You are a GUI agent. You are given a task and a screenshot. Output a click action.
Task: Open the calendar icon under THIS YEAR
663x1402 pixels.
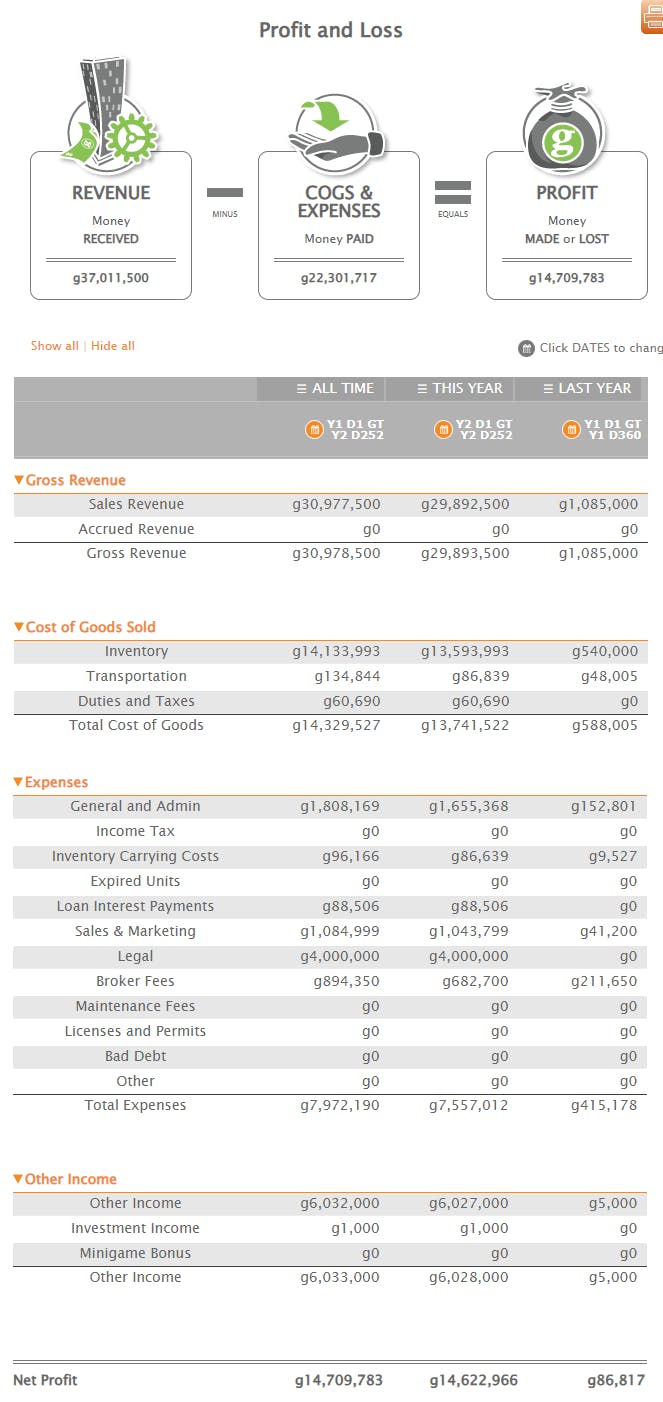pos(443,430)
